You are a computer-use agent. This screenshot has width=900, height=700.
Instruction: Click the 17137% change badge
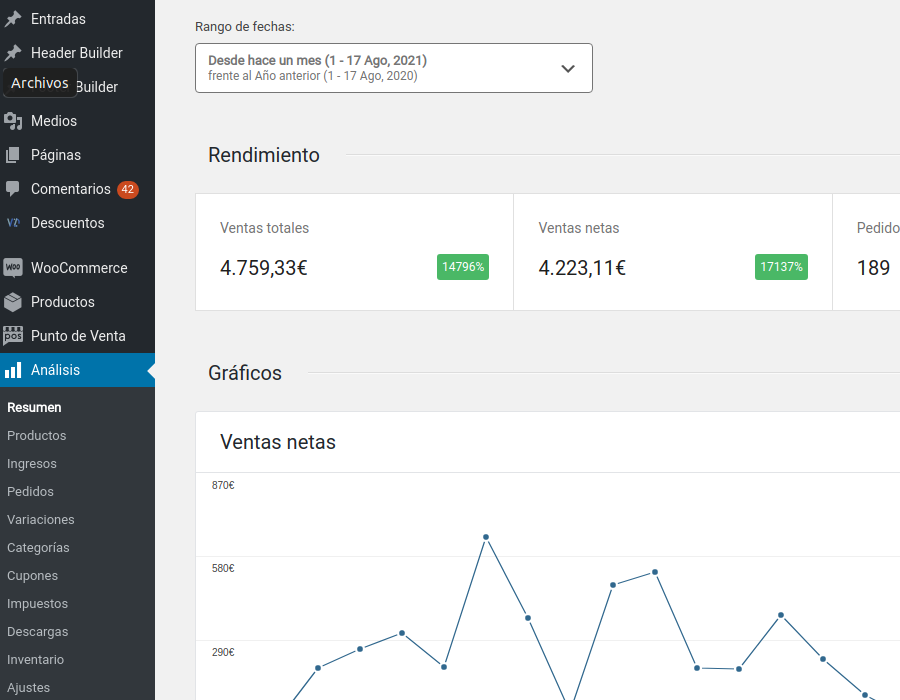pos(781,267)
